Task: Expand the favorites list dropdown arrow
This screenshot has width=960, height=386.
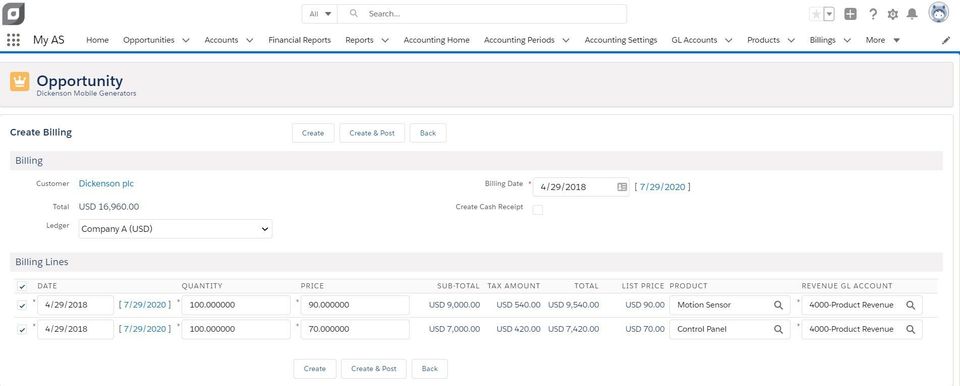Action: [829, 14]
